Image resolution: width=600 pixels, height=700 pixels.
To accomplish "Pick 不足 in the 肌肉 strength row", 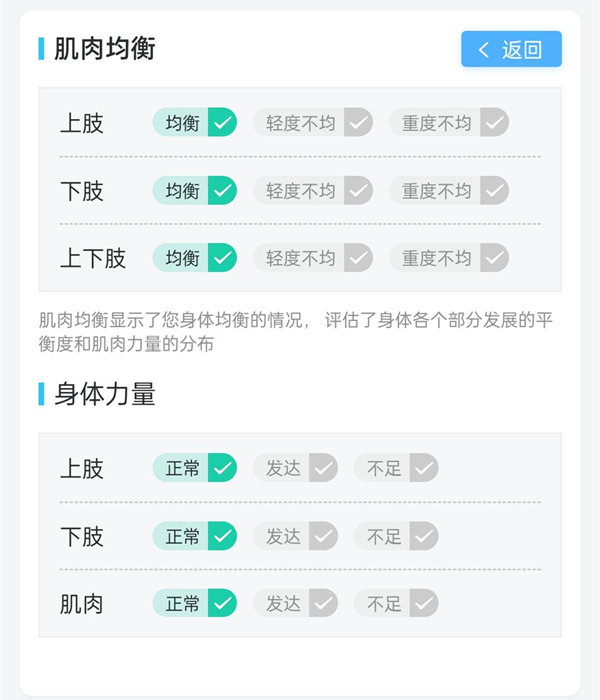I will (396, 603).
